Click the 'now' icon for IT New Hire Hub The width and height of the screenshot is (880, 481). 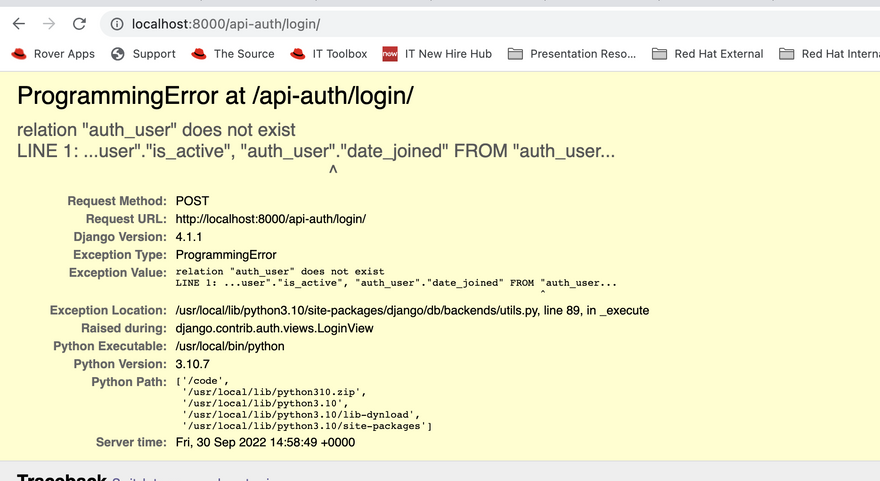point(390,54)
